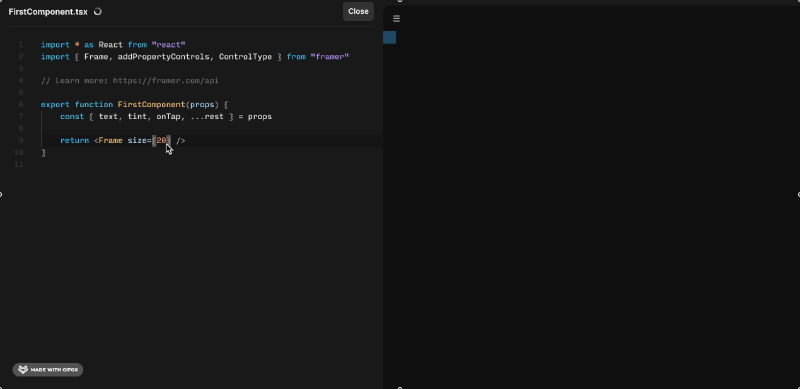Click the value 20 in the size attribute
The width and height of the screenshot is (800, 389).
[161, 140]
